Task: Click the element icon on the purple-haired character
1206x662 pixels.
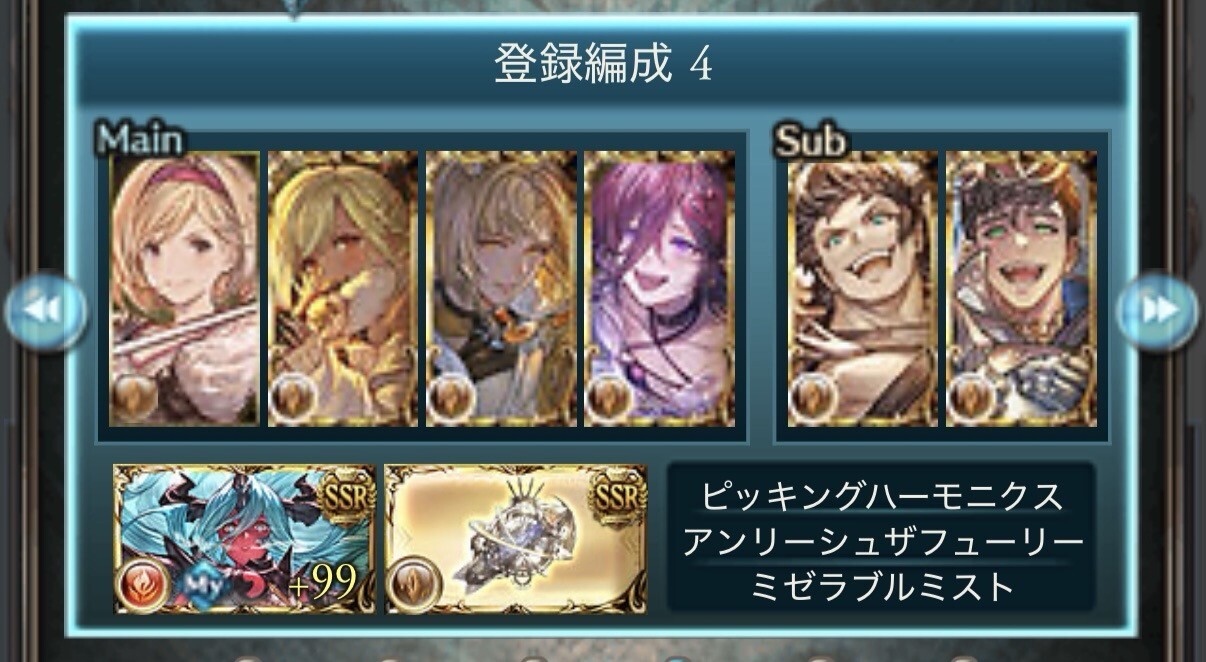Action: coord(609,399)
